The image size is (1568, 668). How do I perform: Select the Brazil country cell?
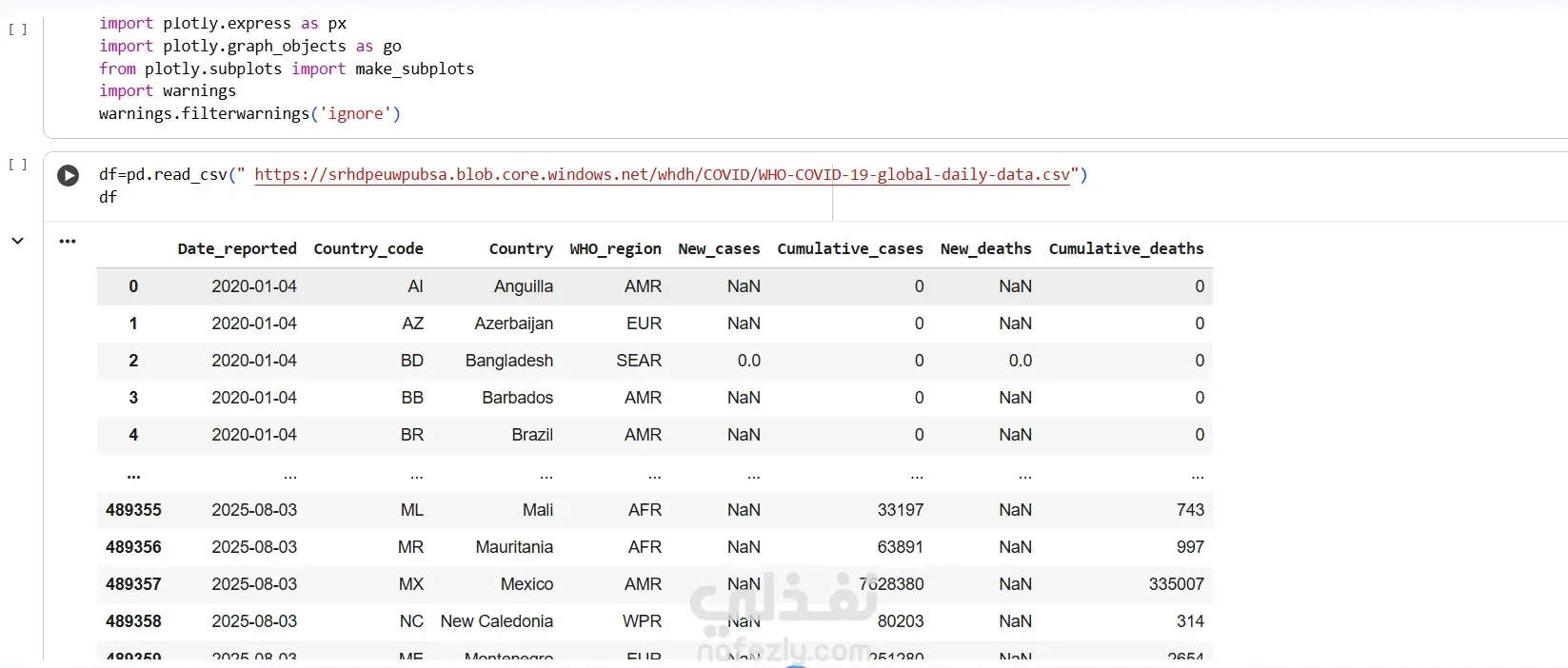tap(532, 435)
